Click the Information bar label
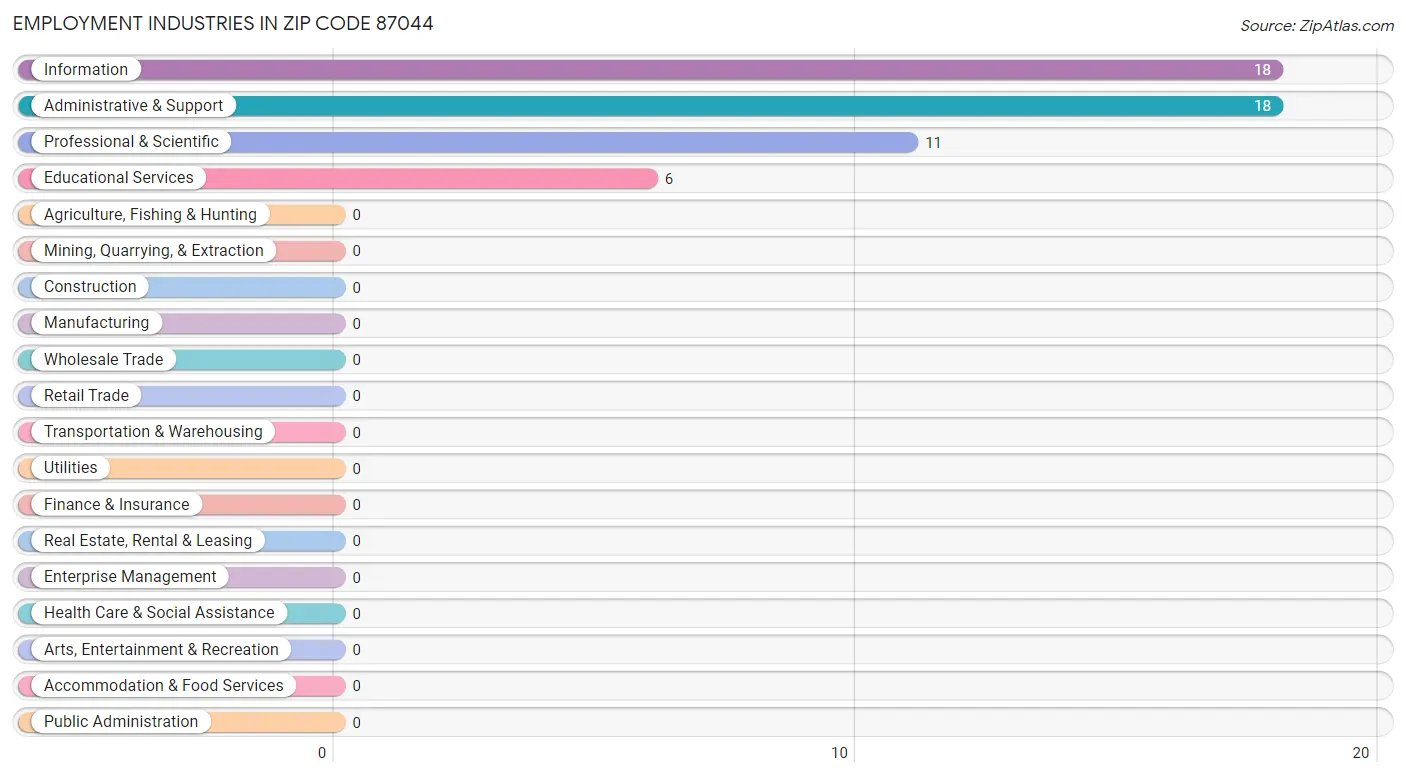1406x777 pixels. [86, 70]
